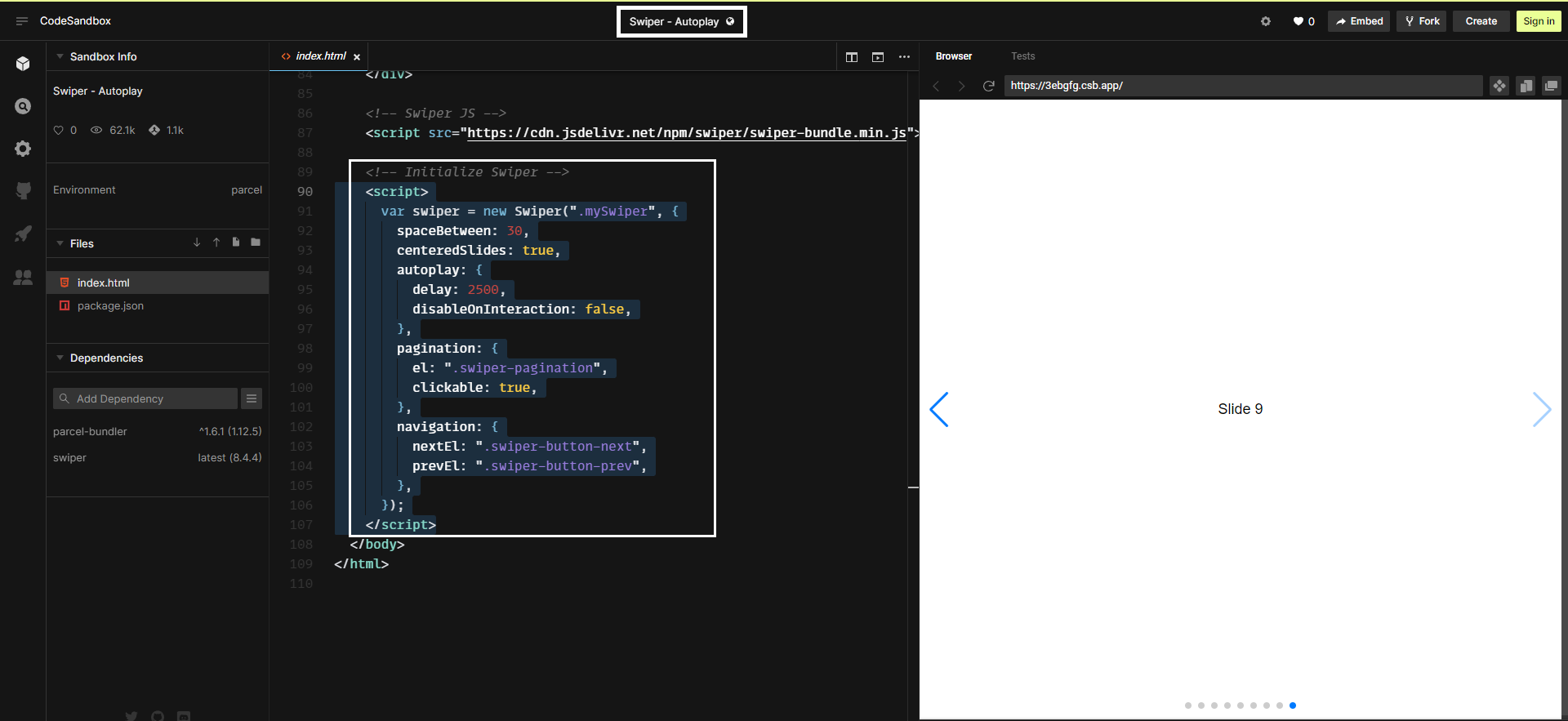1568x721 pixels.
Task: Switch to the Tests tab
Action: click(1022, 56)
